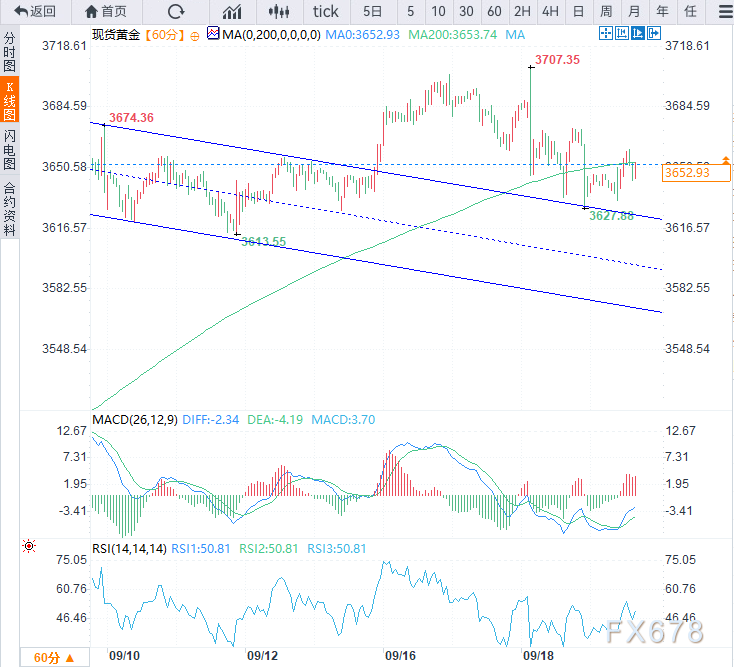Open the 60分 period dropdown at bottom-left
This screenshot has width=734, height=667.
(x=52, y=657)
